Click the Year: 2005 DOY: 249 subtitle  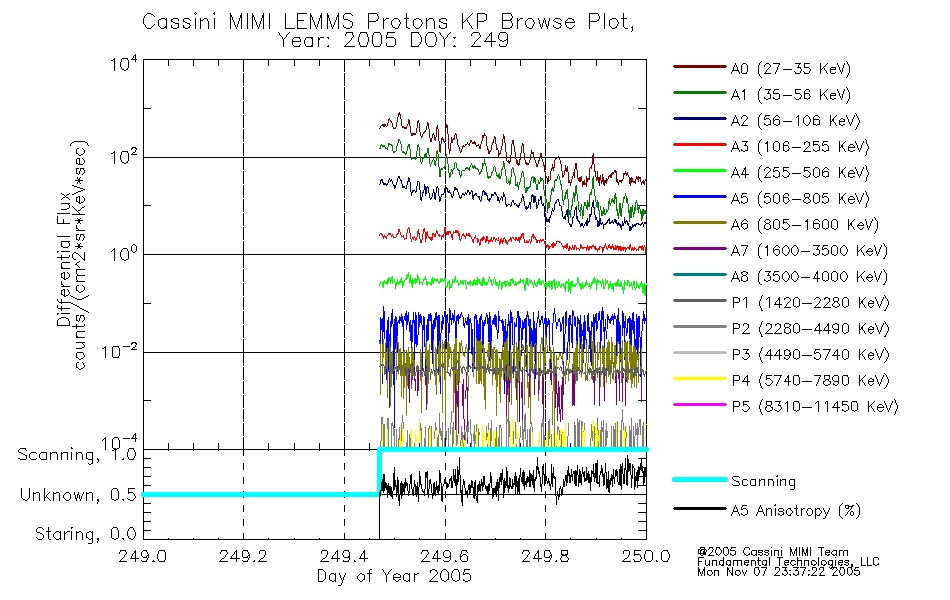(x=393, y=41)
